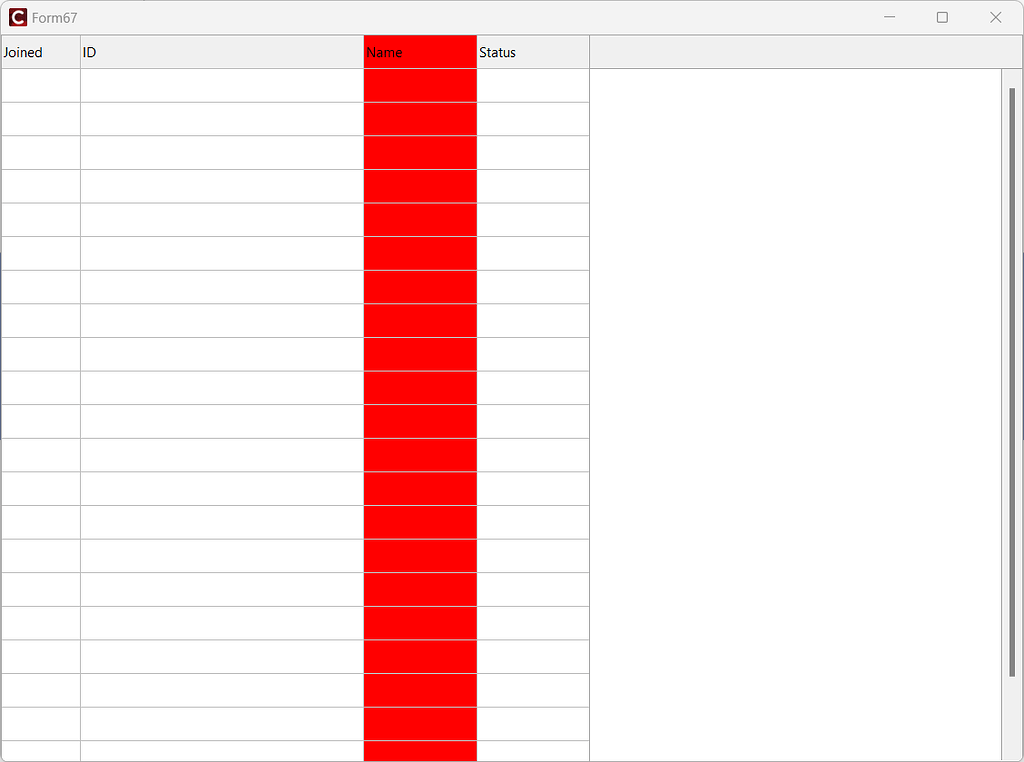Select the first cell under Joined
The image size is (1024, 762).
click(40, 85)
